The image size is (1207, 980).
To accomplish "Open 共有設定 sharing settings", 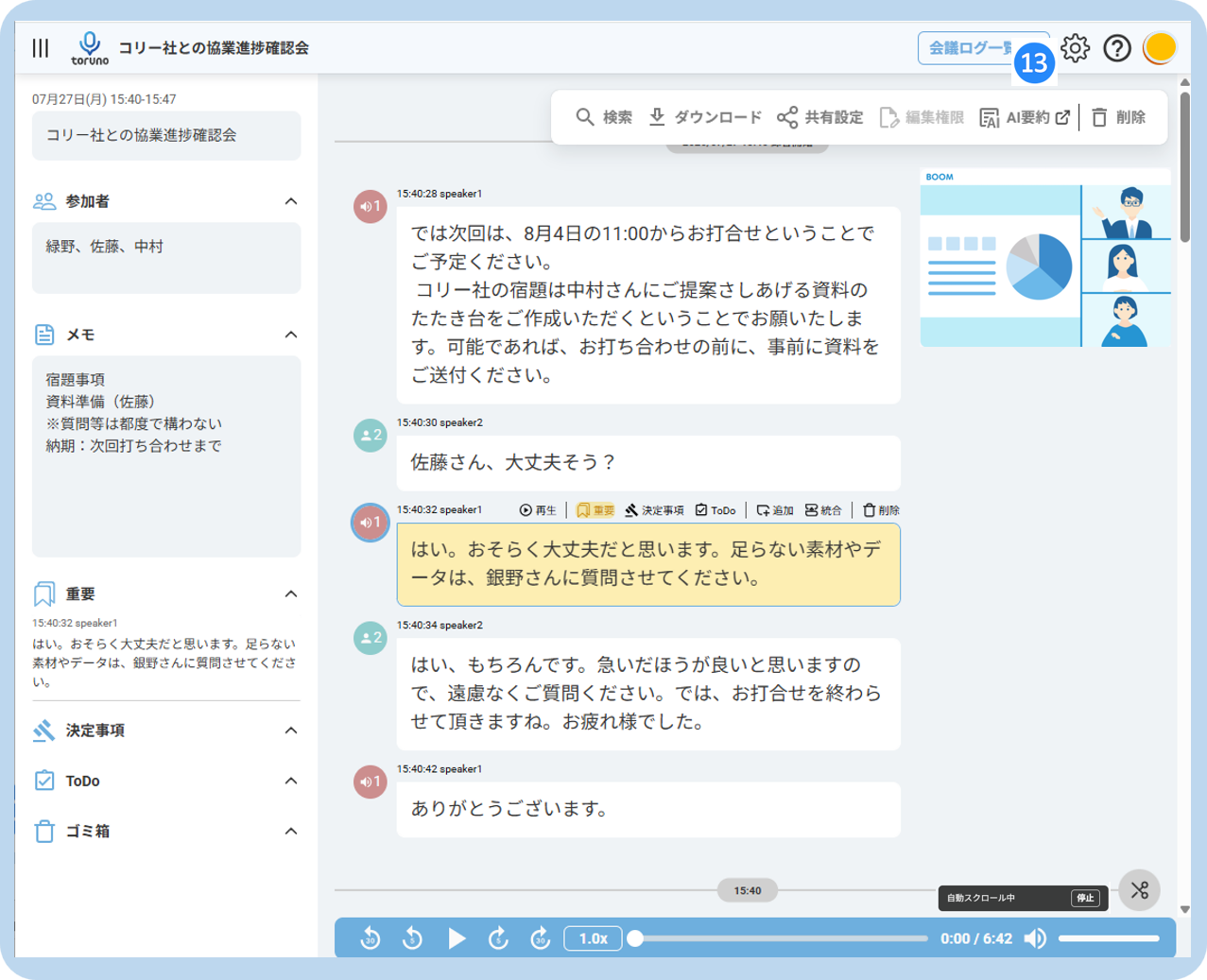I will [819, 117].
